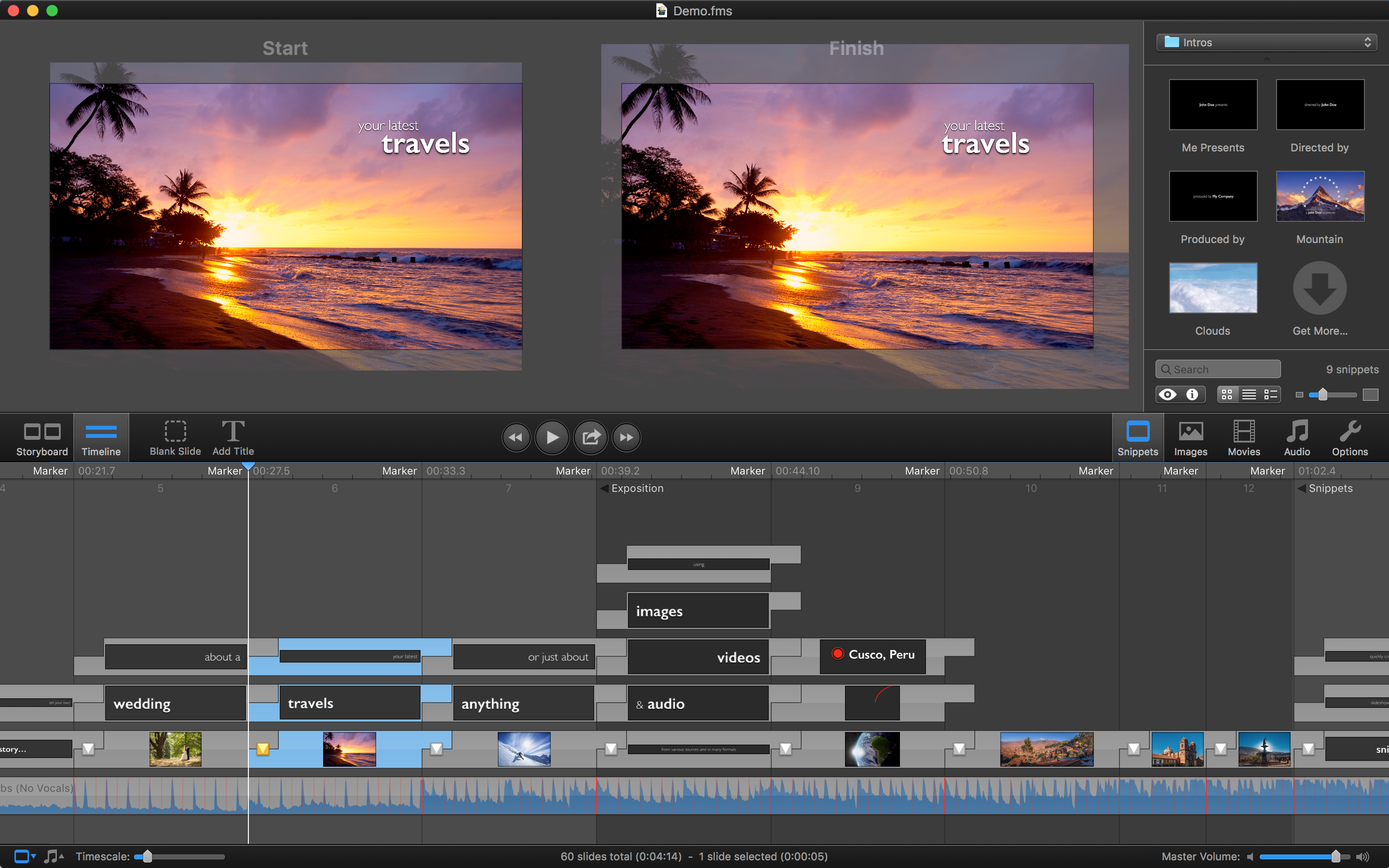Collapse the Exposition chapter triangle
Viewport: 1389px width, 868px height.
604,488
